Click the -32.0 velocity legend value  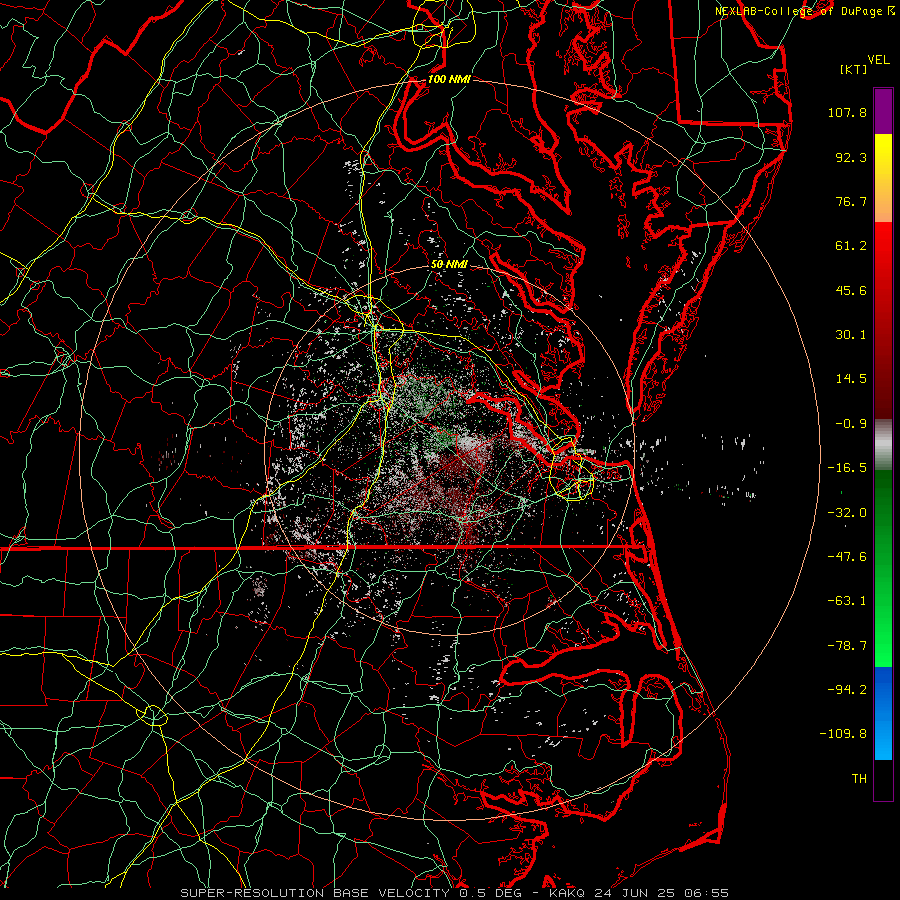click(x=847, y=513)
